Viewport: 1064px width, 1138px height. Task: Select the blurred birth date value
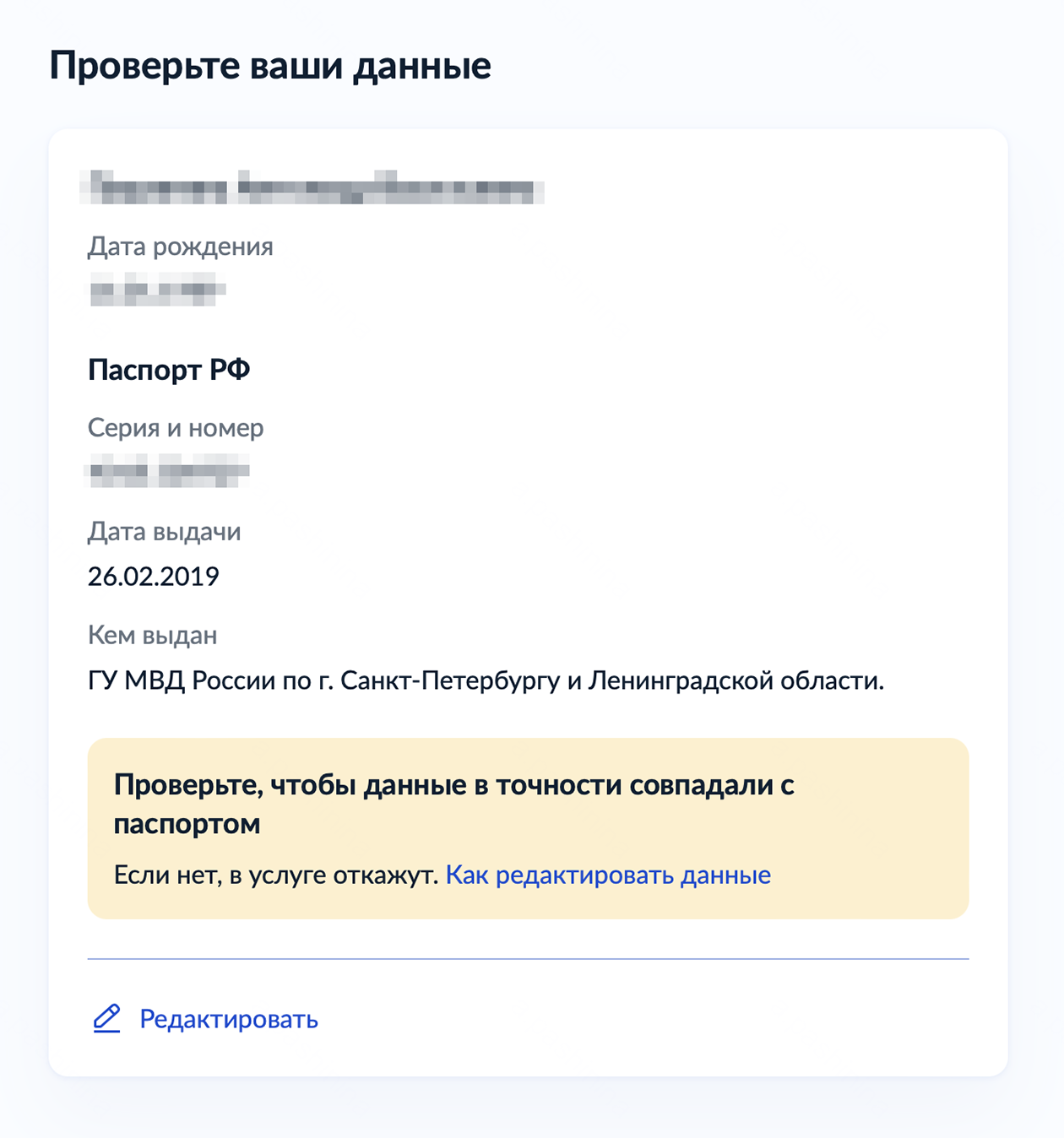click(157, 290)
